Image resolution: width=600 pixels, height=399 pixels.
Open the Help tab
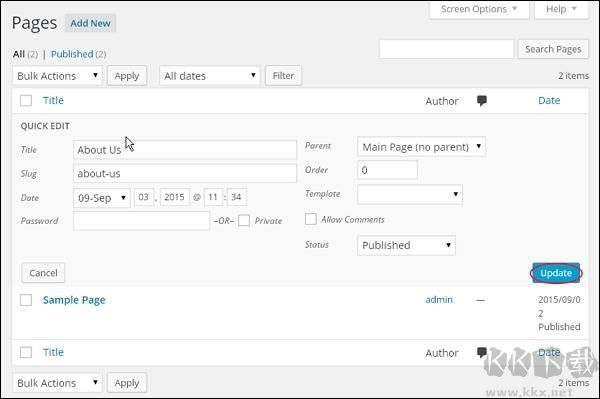point(561,9)
